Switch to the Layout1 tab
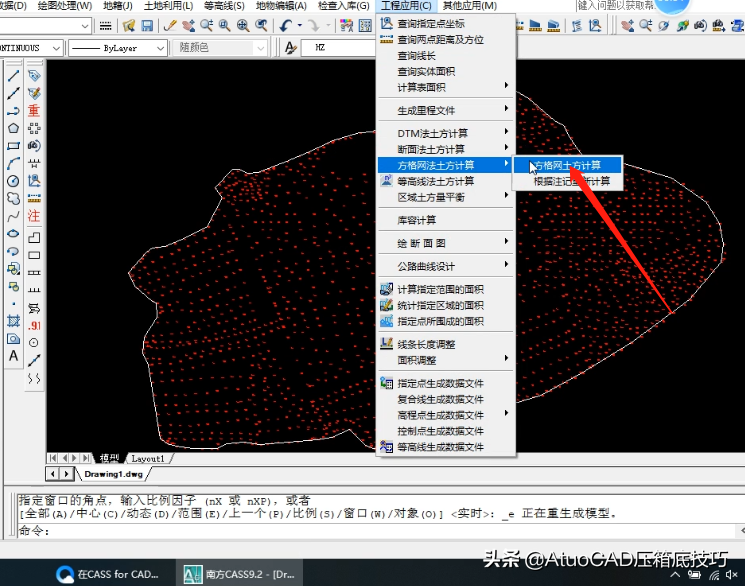 [x=148, y=458]
